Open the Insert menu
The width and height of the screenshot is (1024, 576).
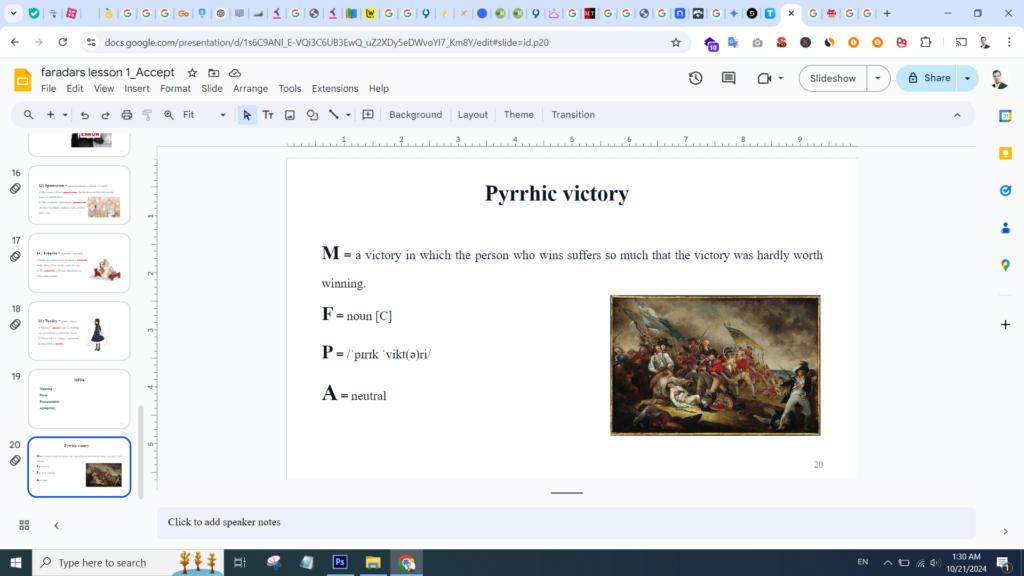click(137, 88)
